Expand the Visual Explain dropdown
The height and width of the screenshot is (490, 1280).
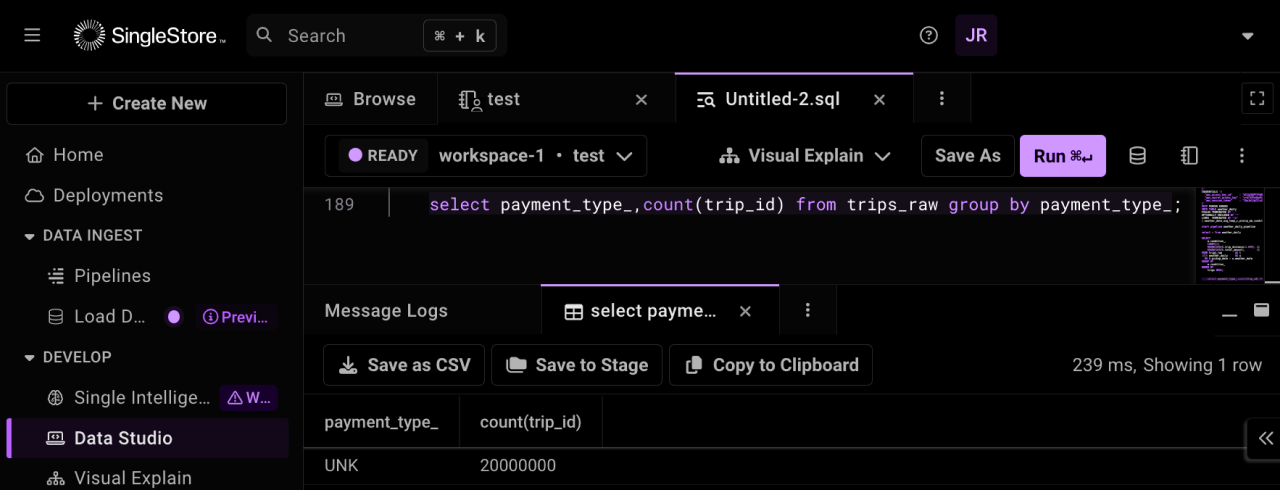click(x=805, y=156)
